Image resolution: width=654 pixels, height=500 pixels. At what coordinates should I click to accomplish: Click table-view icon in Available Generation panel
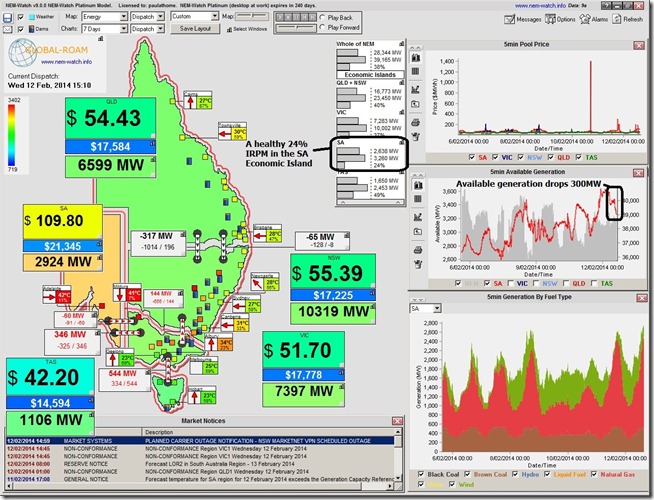point(418,199)
